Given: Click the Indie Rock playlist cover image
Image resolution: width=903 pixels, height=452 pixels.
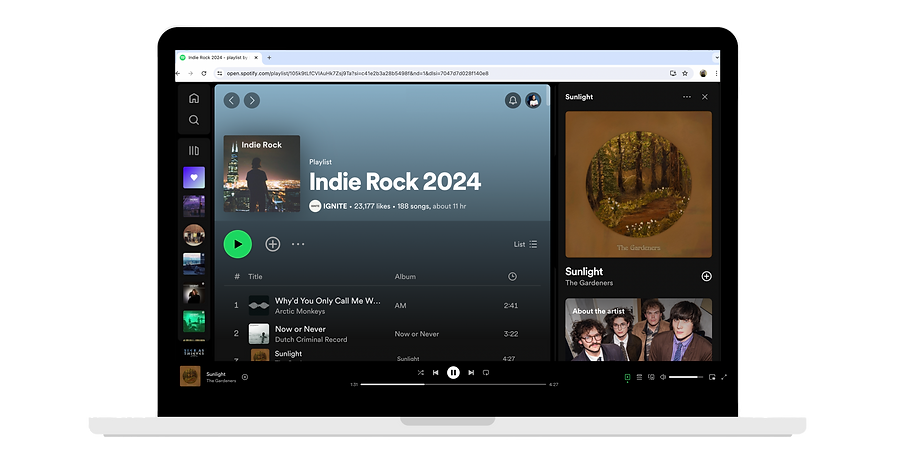Looking at the screenshot, I should pos(262,173).
